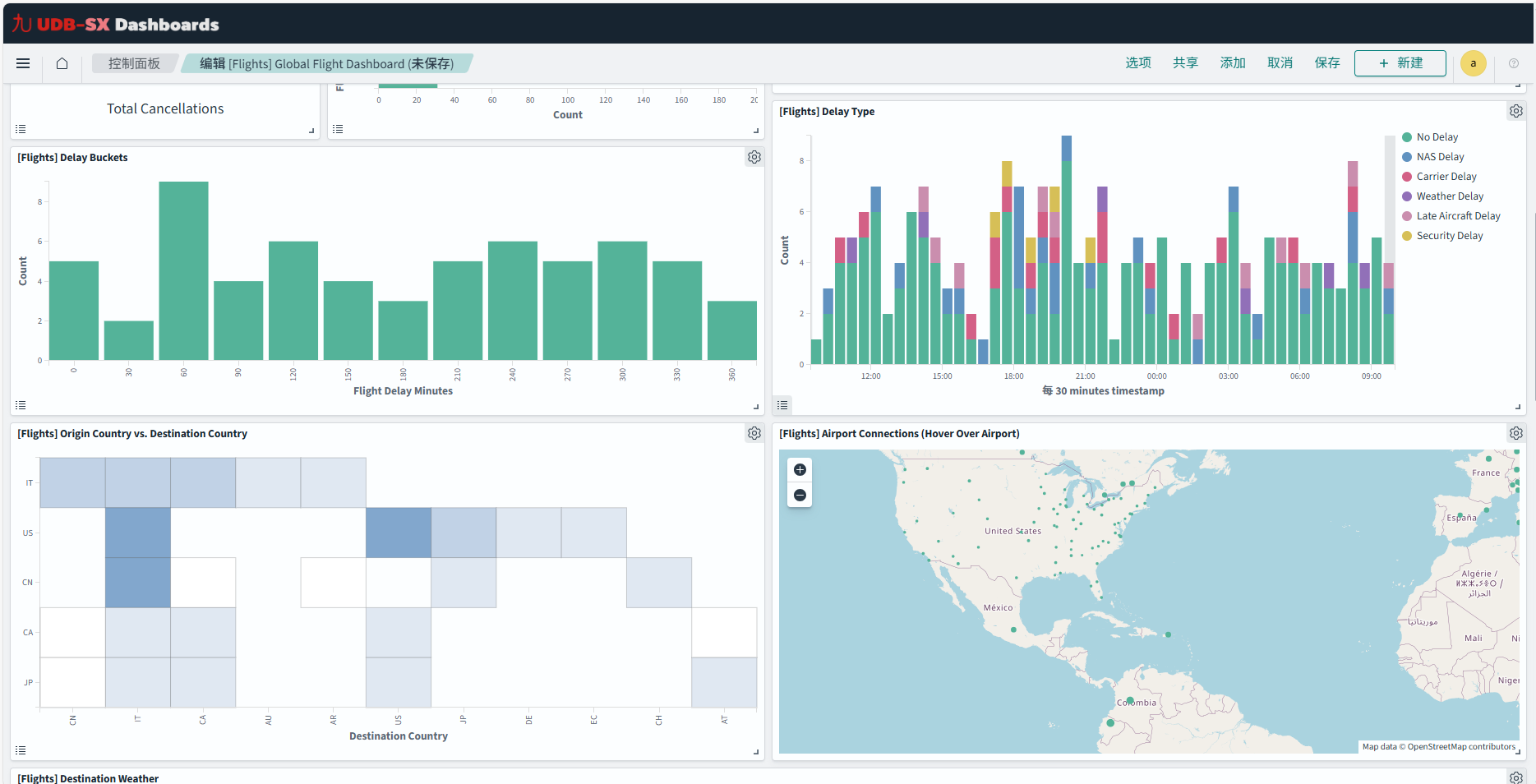The width and height of the screenshot is (1536, 784).
Task: Toggle legend on Delay Buckets chart
Action: (x=21, y=405)
